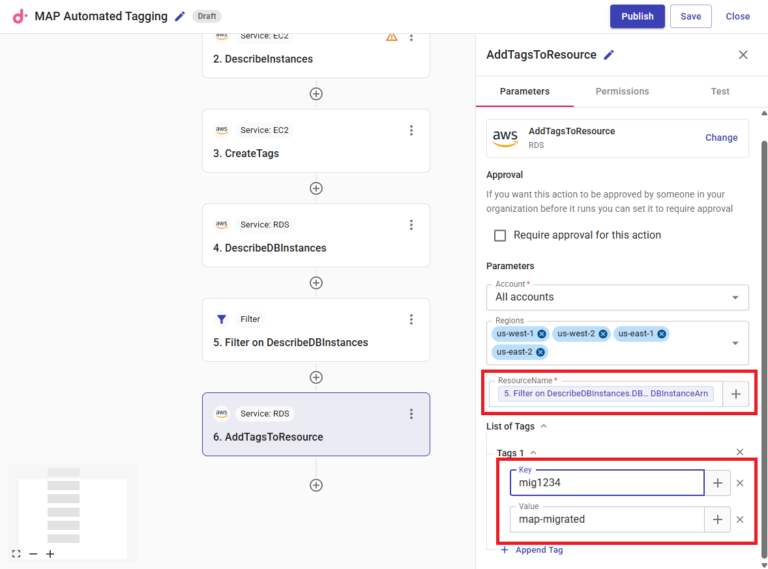Click edit pencil beside AddTagsToResource heading
The width and height of the screenshot is (768, 569).
[x=609, y=55]
